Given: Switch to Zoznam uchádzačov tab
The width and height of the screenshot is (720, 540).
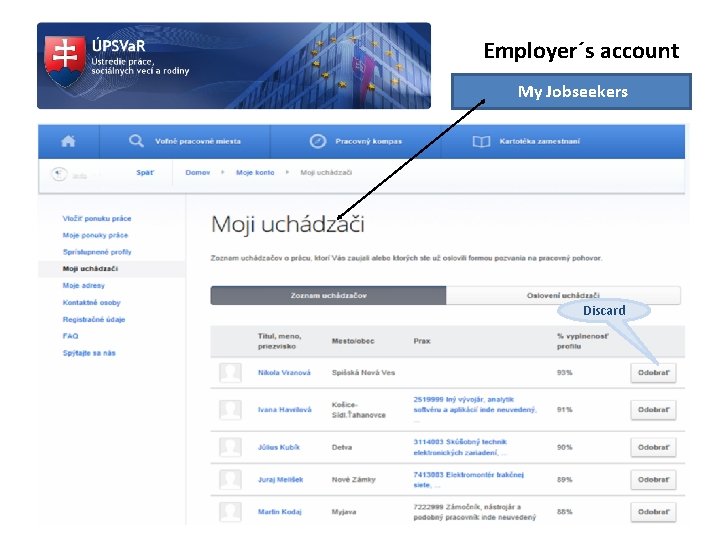Looking at the screenshot, I should tap(328, 295).
